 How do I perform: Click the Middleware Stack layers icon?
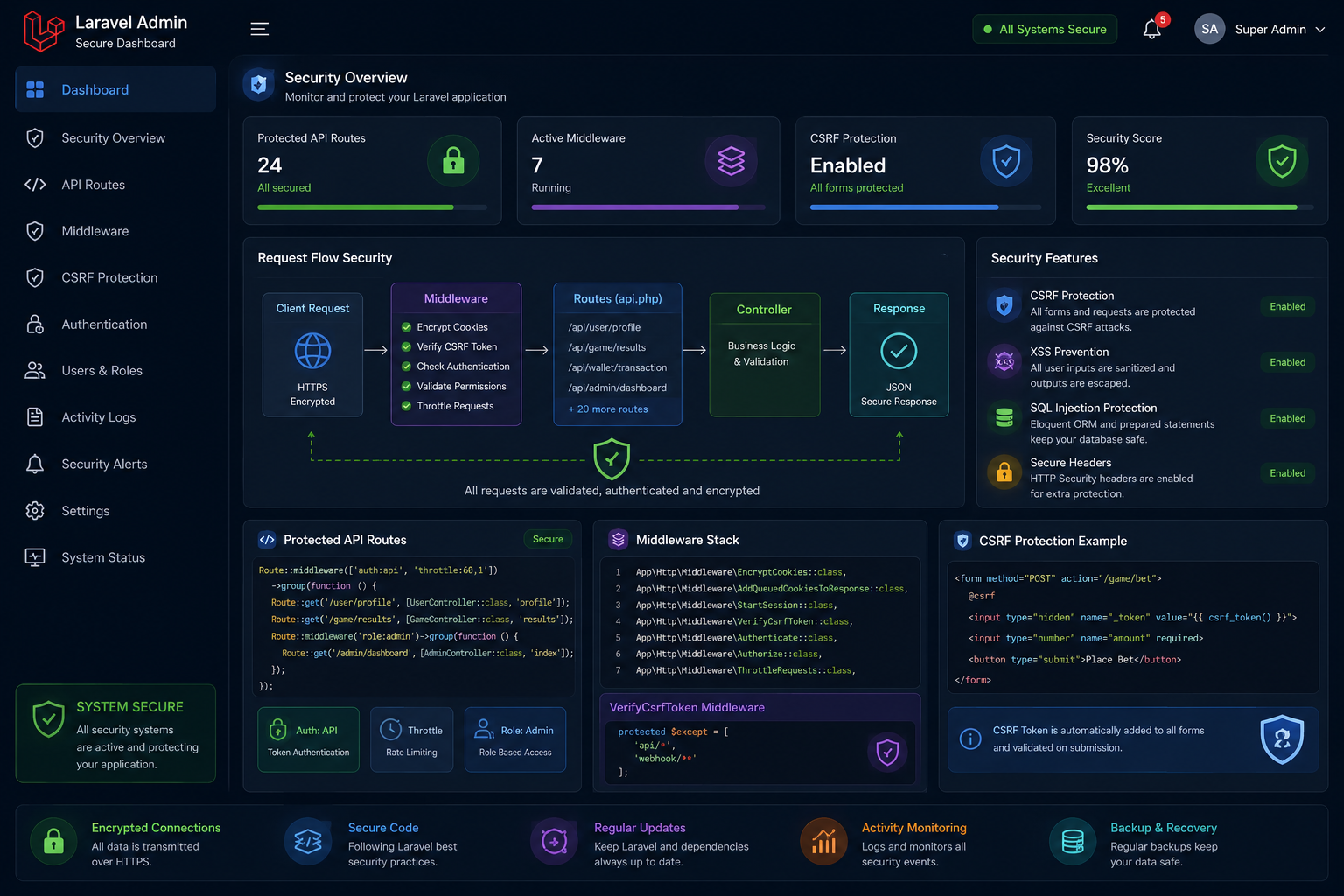pyautogui.click(x=619, y=540)
